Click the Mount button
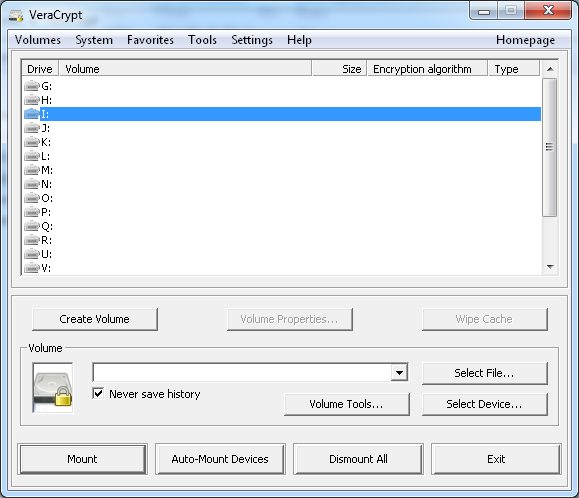The width and height of the screenshot is (579, 498). click(82, 459)
